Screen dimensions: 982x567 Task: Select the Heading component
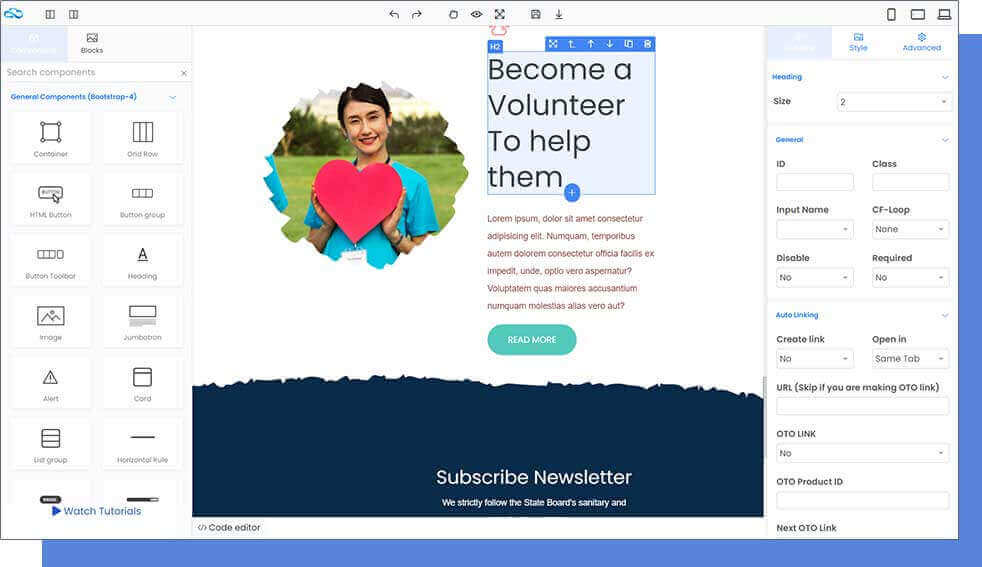(143, 261)
